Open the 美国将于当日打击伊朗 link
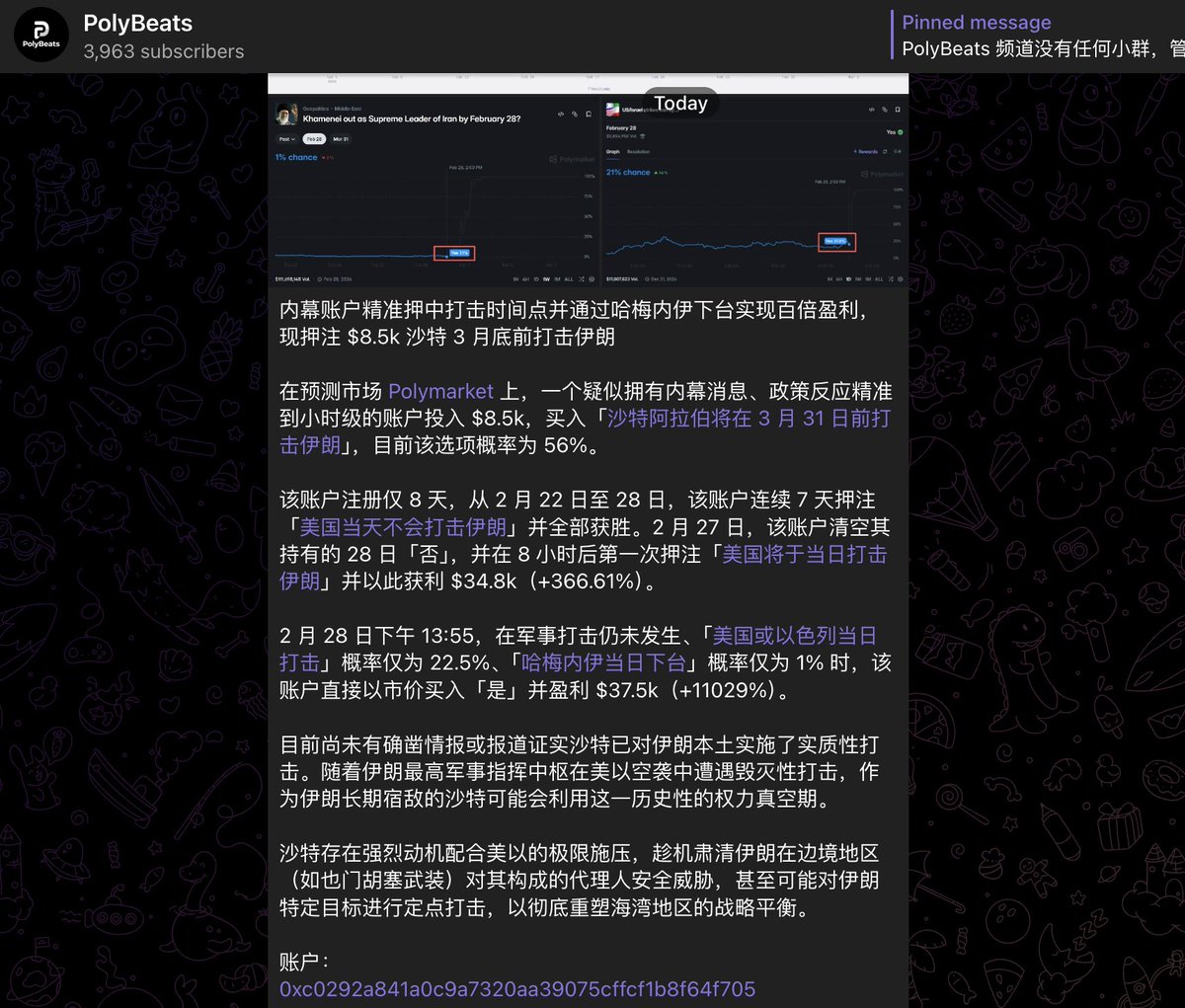The height and width of the screenshot is (1008, 1185). [x=583, y=568]
